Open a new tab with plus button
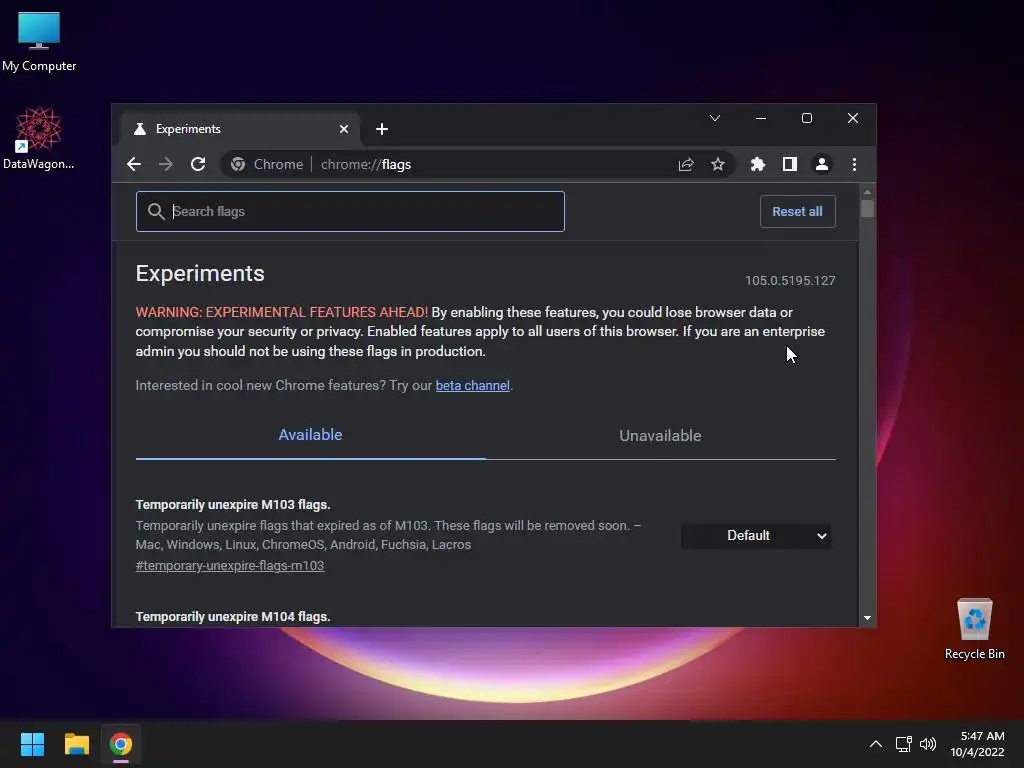1024x768 pixels. coord(382,129)
